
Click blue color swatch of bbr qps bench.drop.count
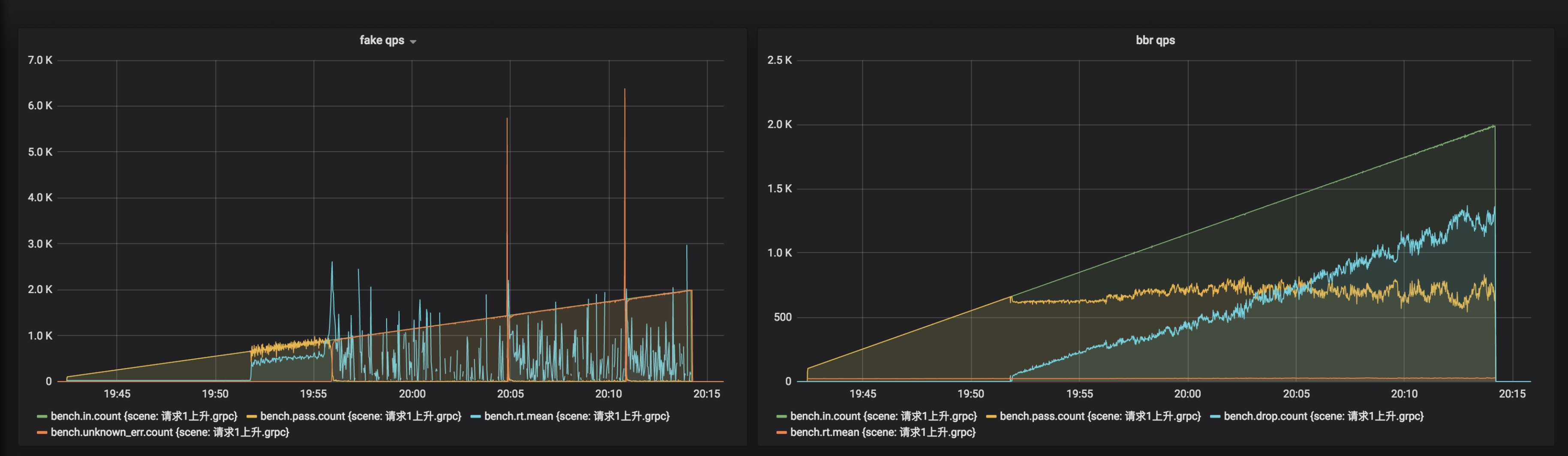point(1215,417)
